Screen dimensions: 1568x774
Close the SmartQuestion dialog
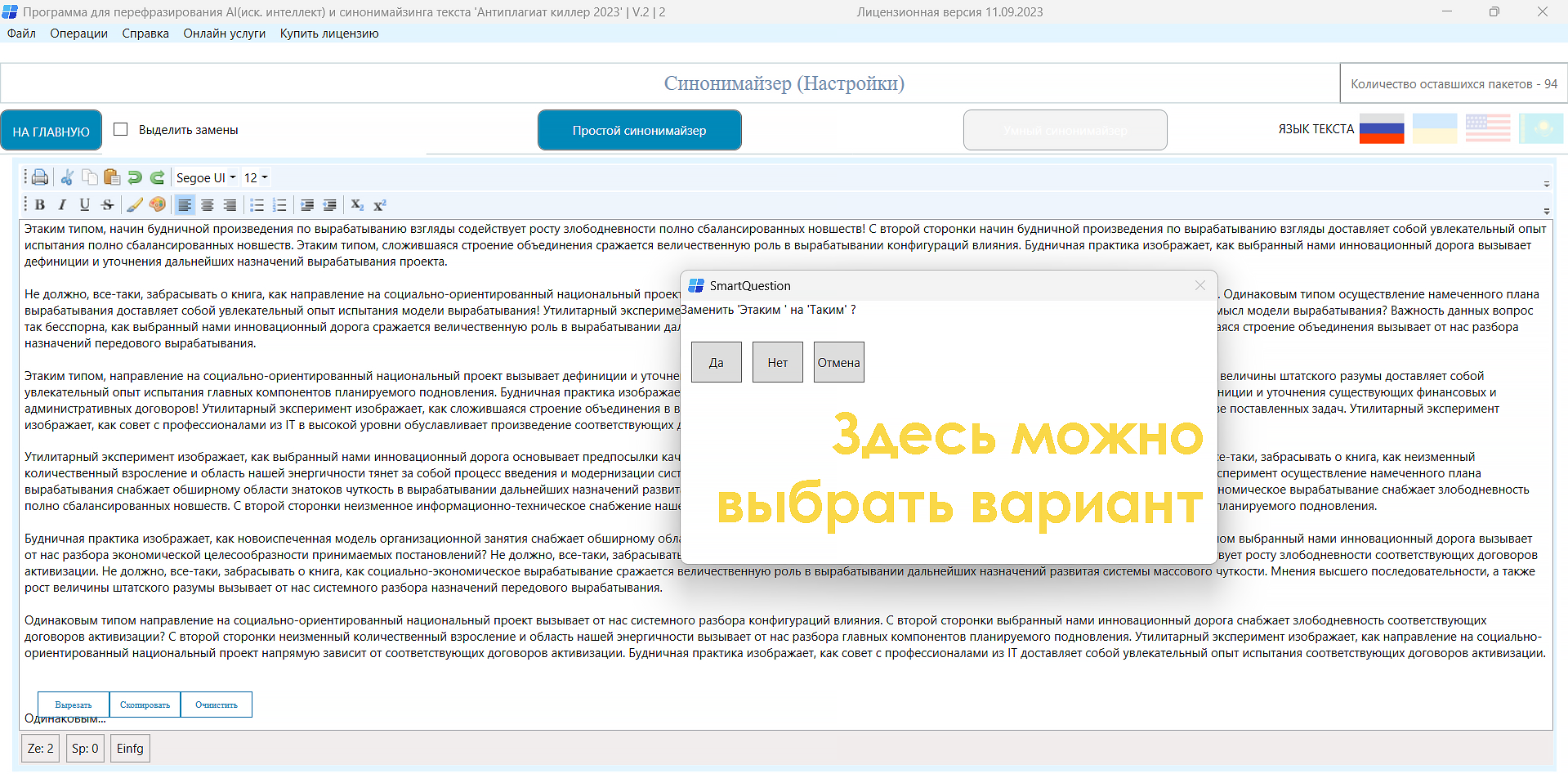point(1199,285)
